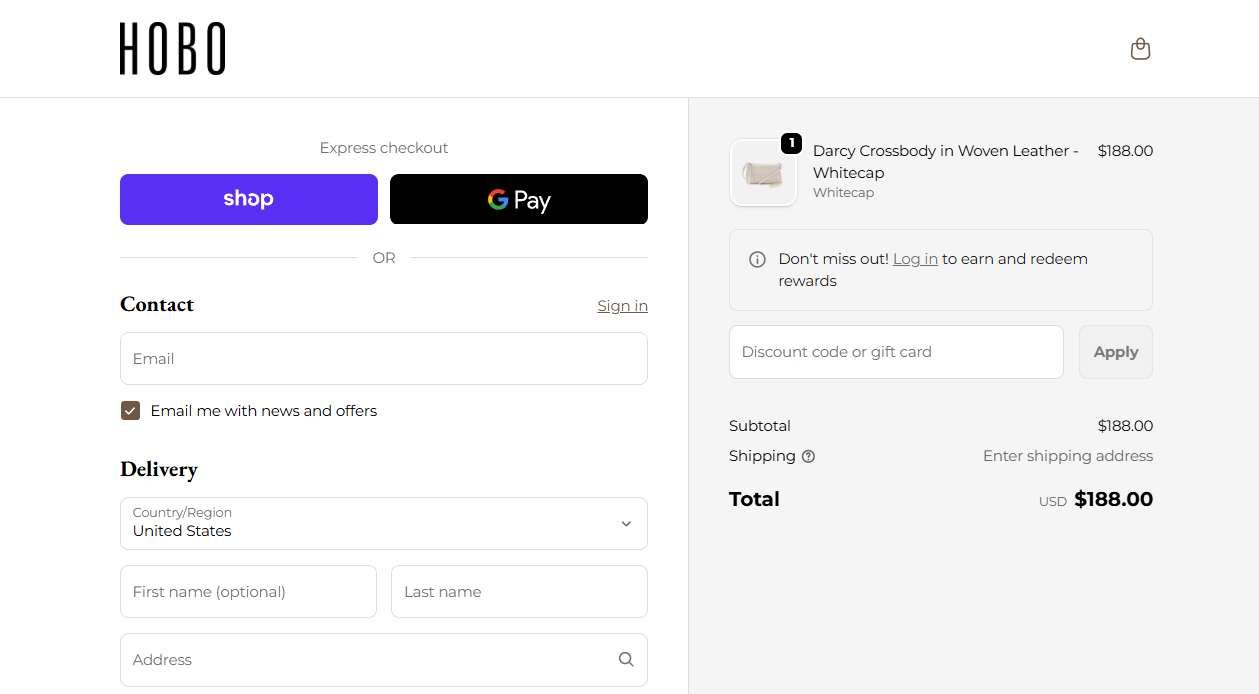Image resolution: width=1259 pixels, height=694 pixels.
Task: Open the shopping bag cart icon
Action: coord(1140,49)
